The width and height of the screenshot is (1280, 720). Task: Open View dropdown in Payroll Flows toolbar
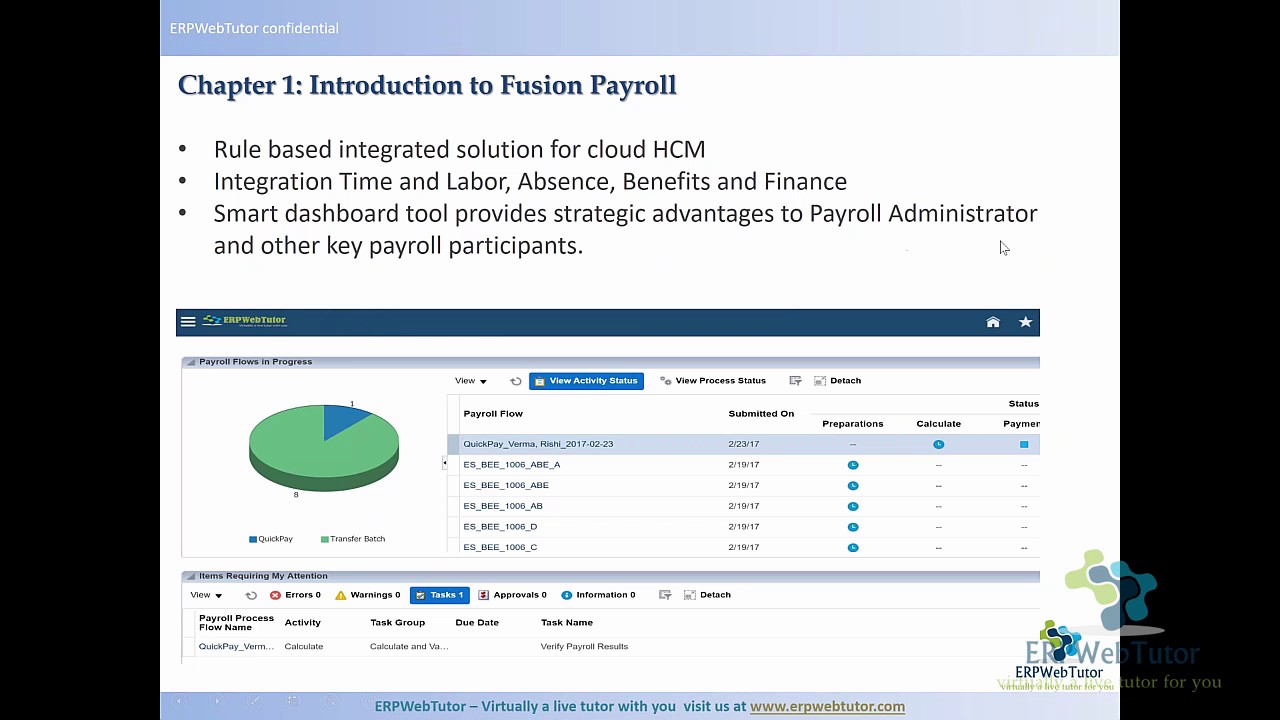471,381
